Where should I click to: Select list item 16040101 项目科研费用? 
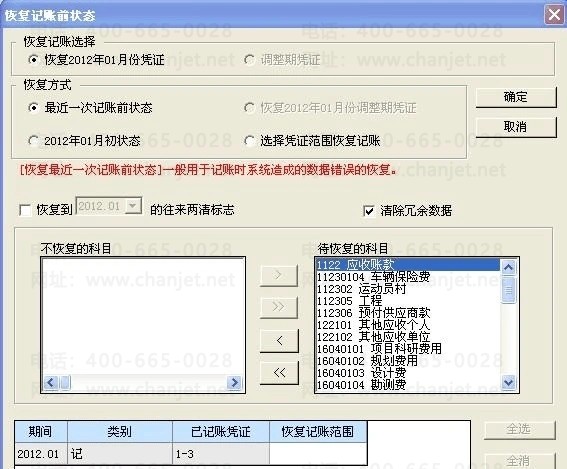[x=408, y=349]
